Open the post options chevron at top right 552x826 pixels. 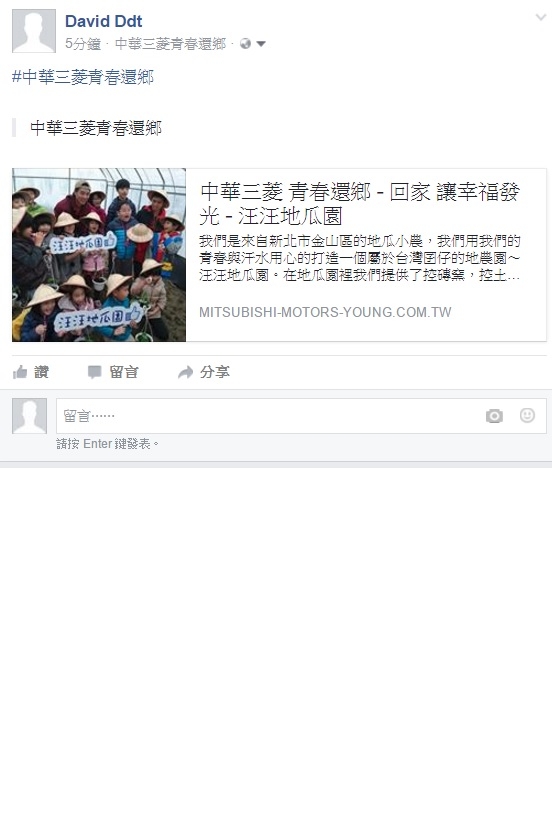(x=540, y=17)
